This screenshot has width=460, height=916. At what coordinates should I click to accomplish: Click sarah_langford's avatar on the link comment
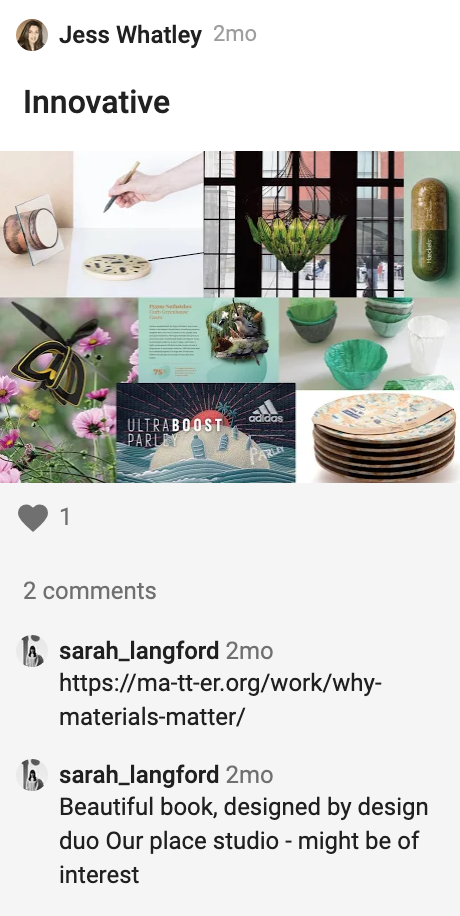pos(32,651)
